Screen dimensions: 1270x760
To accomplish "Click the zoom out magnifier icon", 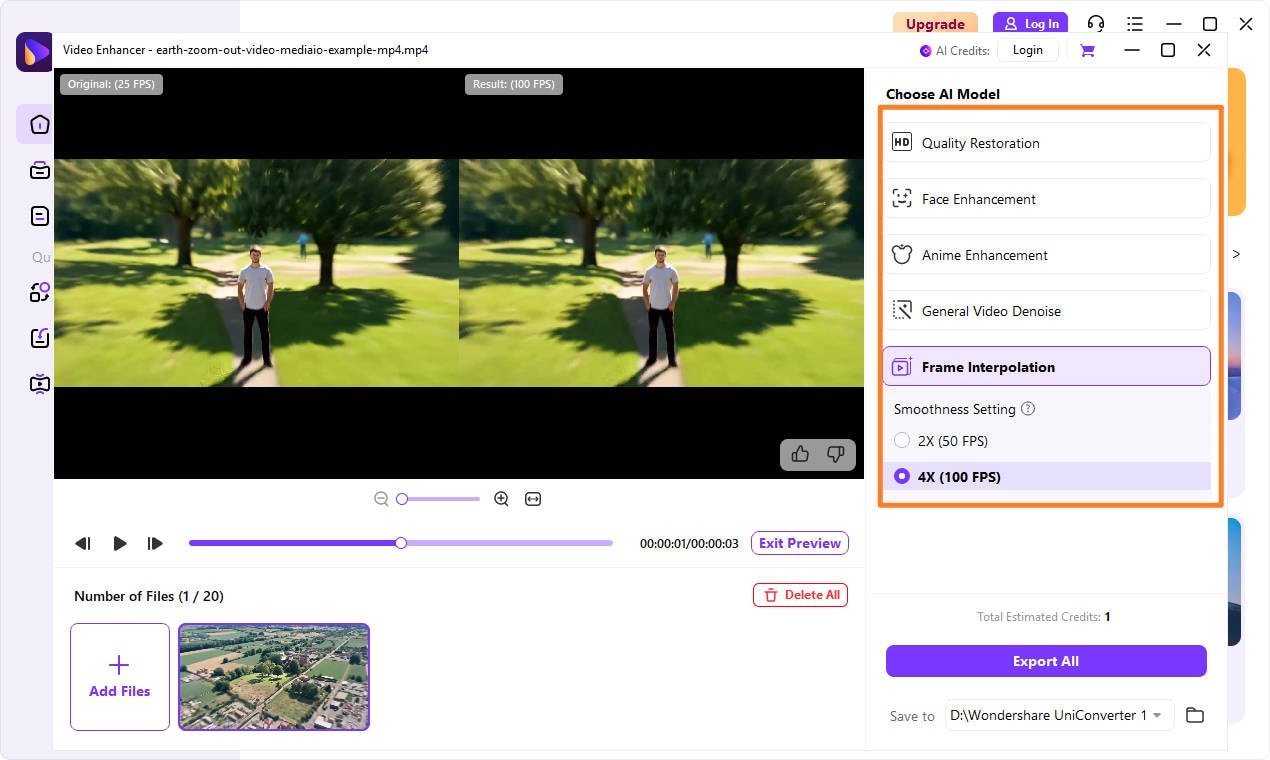I will pos(381,499).
